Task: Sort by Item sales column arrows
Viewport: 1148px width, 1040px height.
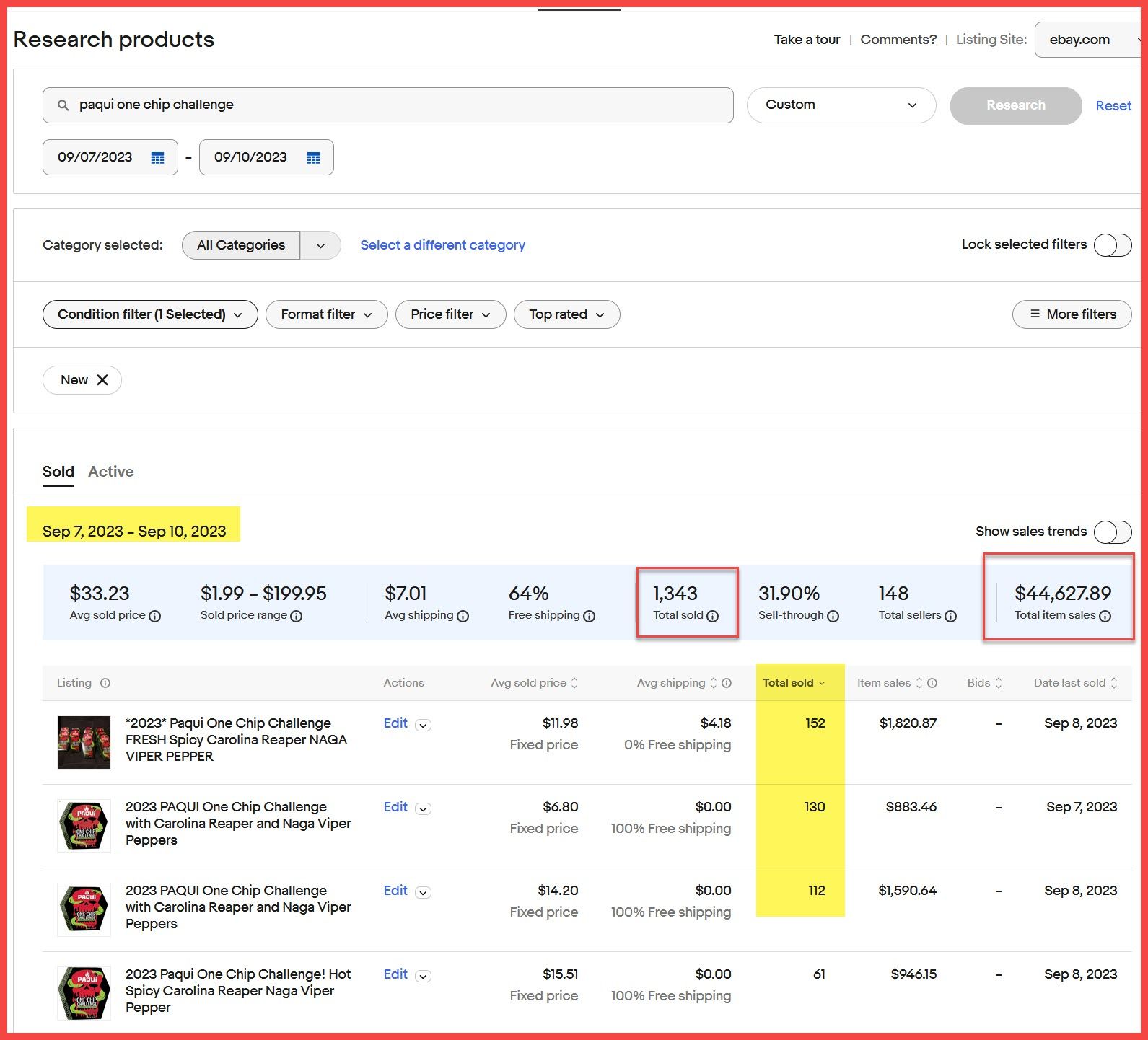Action: [x=919, y=683]
